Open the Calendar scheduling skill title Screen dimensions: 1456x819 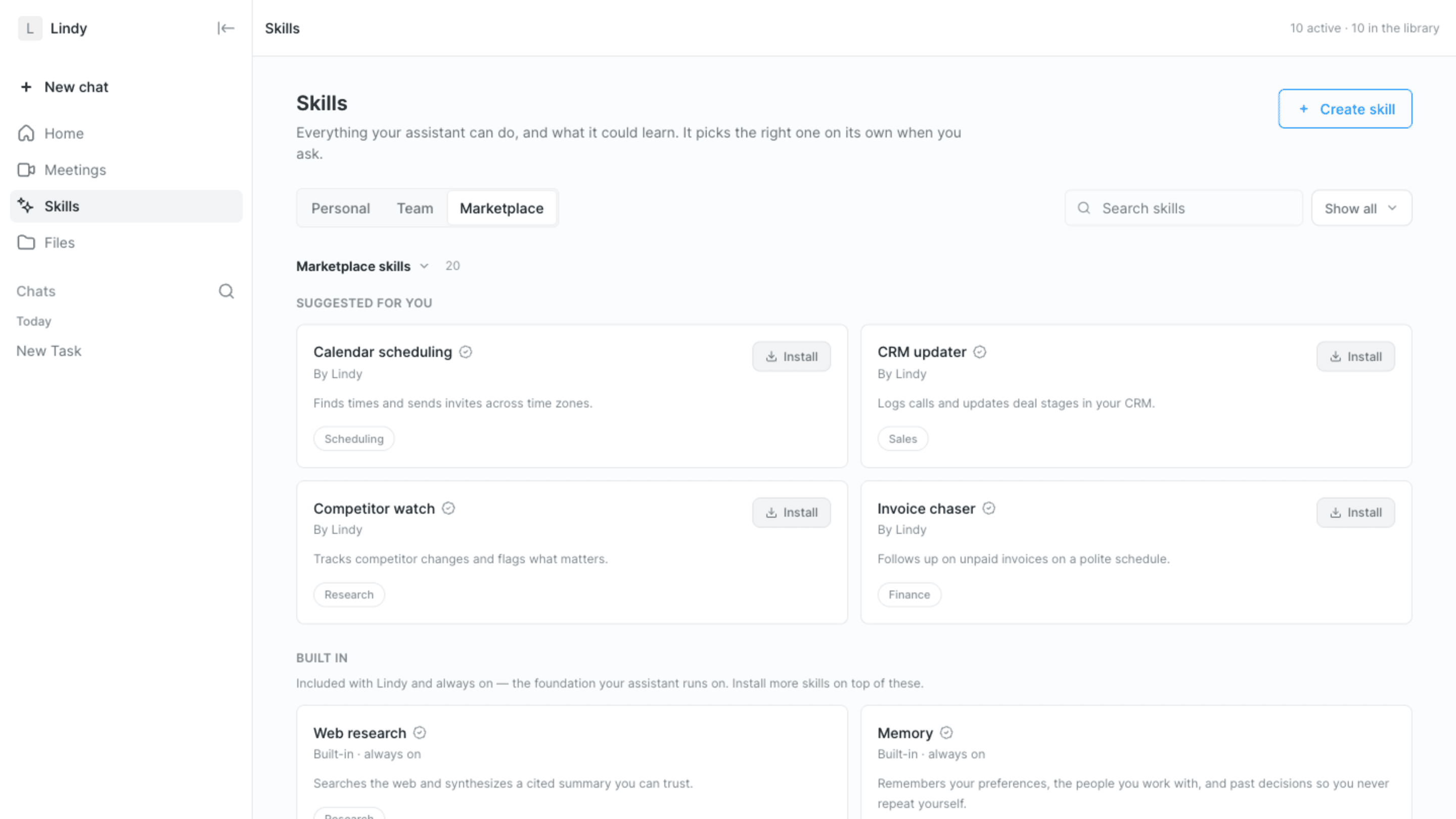pyautogui.click(x=383, y=352)
